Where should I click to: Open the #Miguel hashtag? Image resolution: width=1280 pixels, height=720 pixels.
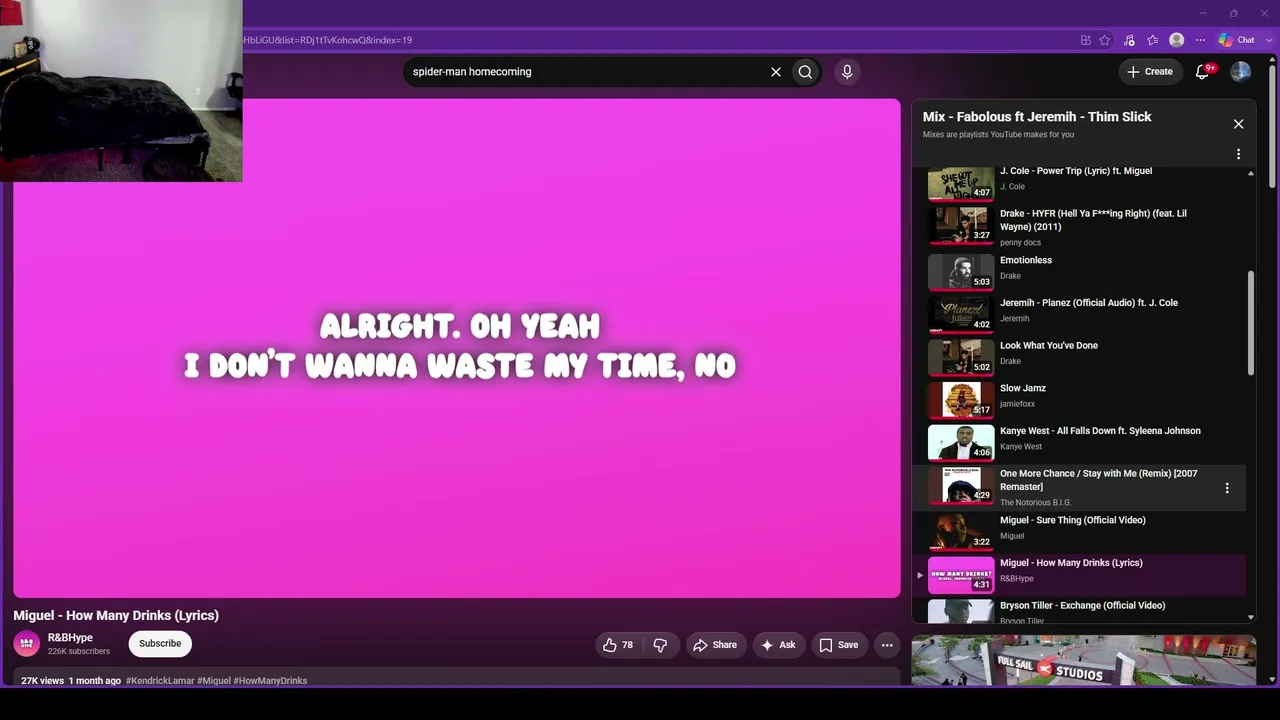tap(213, 681)
